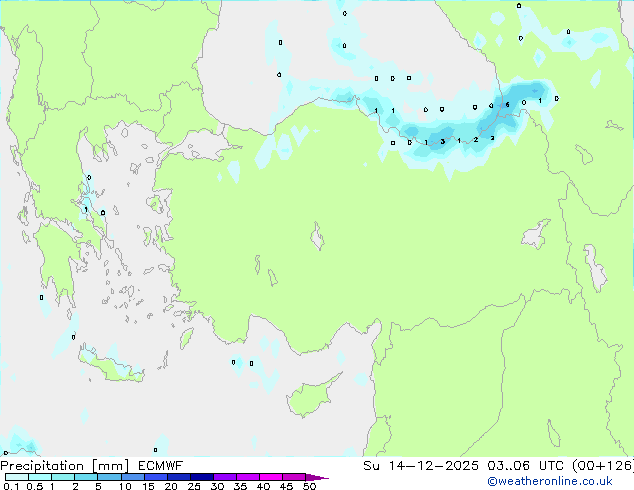Click the '10' legend scale label
Image resolution: width=634 pixels, height=490 pixels.
click(125, 486)
